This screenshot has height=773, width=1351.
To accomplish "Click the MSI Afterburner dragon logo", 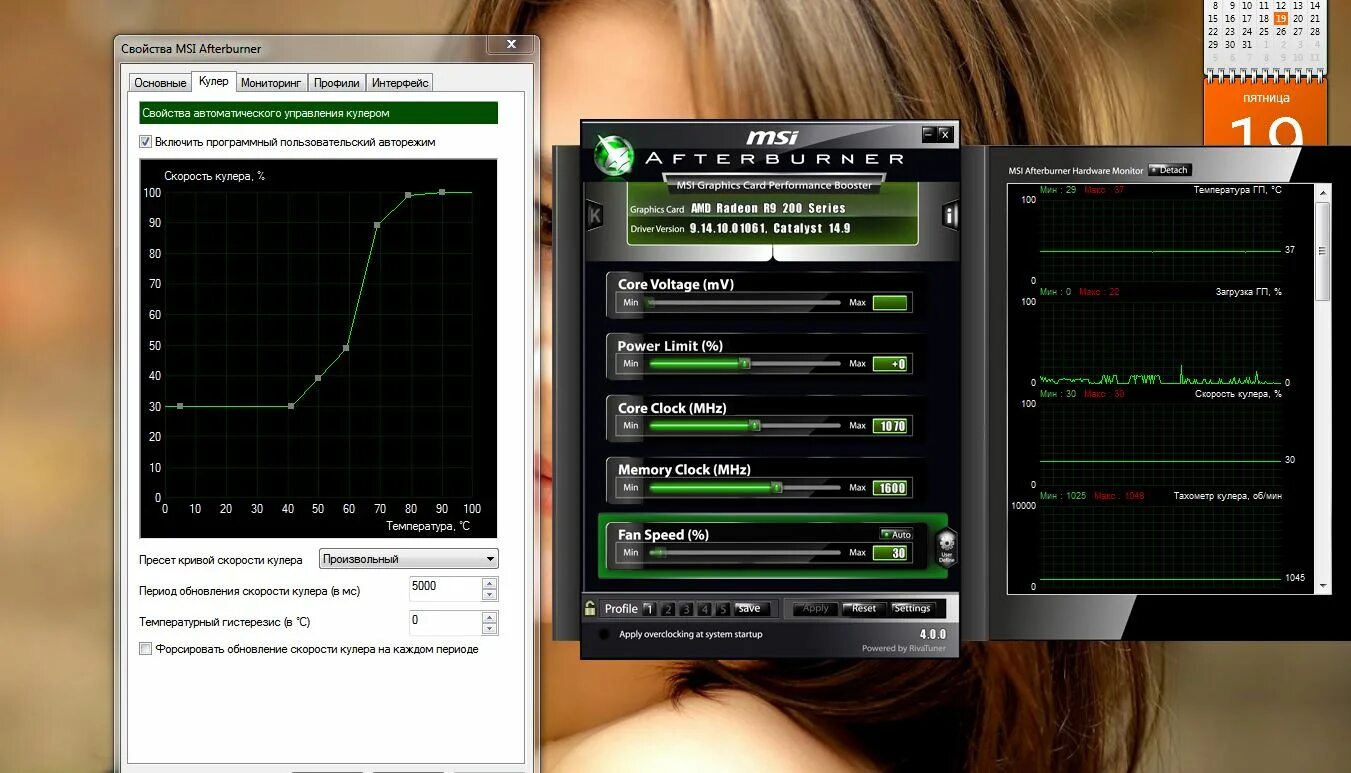I will click(x=613, y=154).
